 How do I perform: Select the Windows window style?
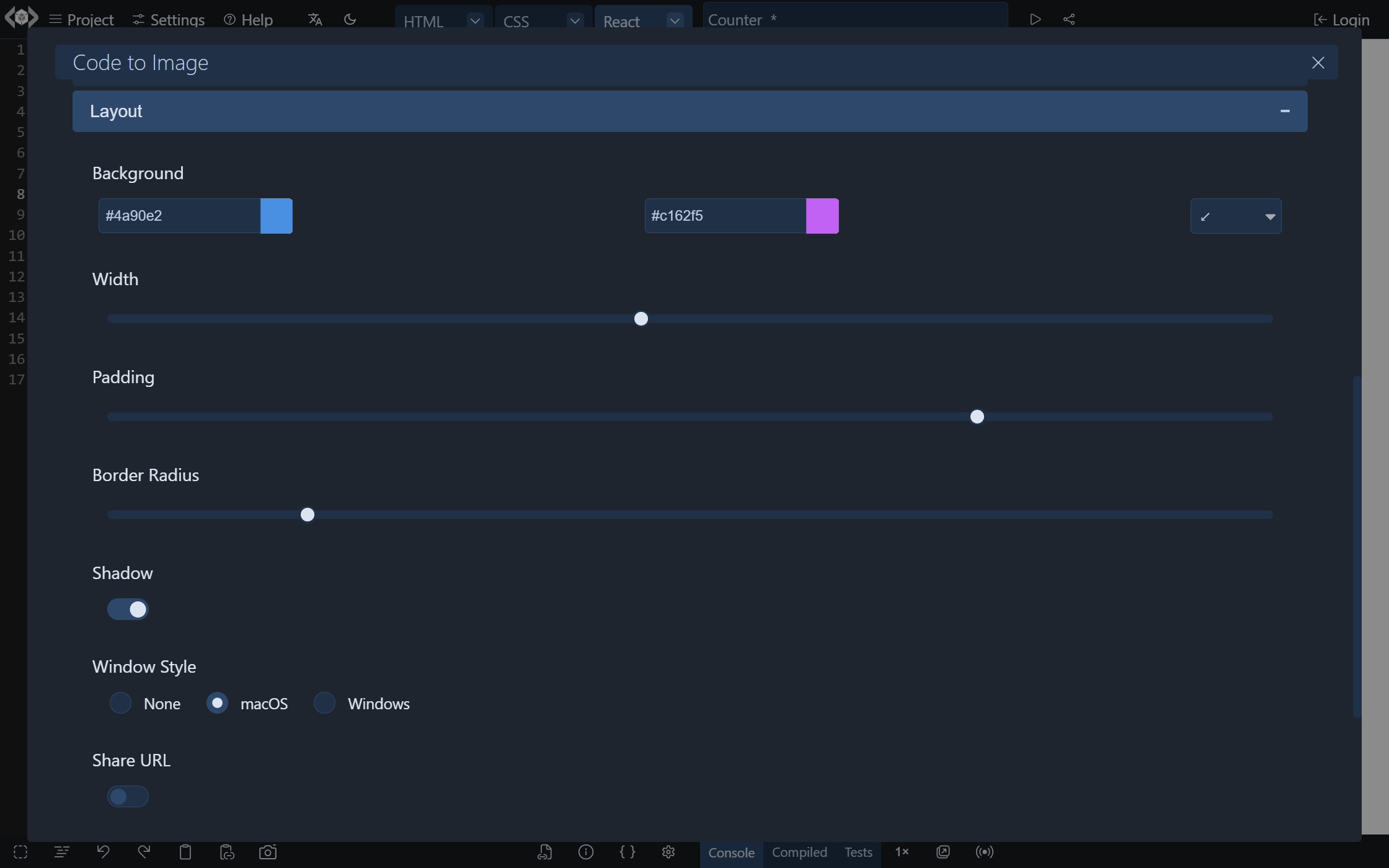[x=324, y=703]
